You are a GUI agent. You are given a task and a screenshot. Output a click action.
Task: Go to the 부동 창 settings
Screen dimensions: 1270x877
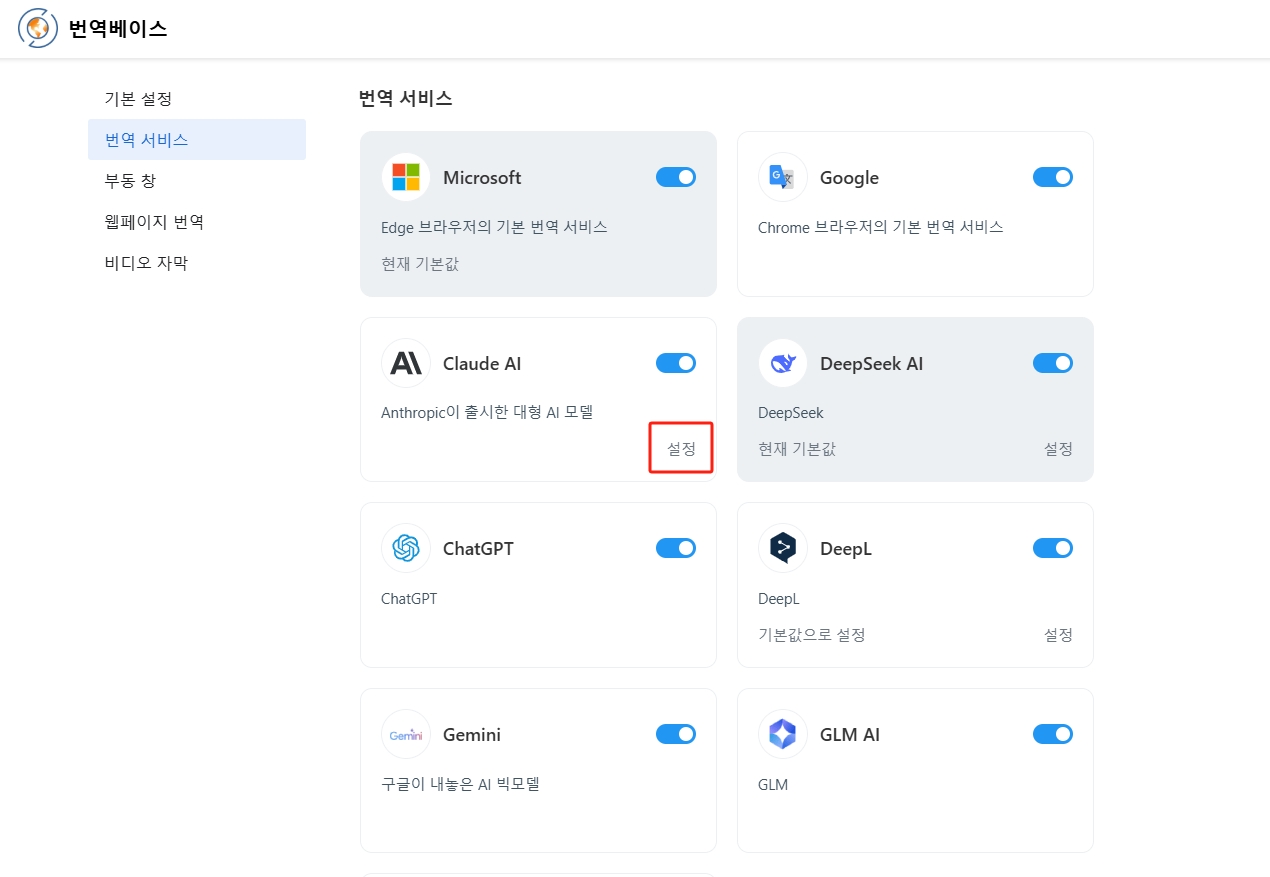[x=197, y=181]
